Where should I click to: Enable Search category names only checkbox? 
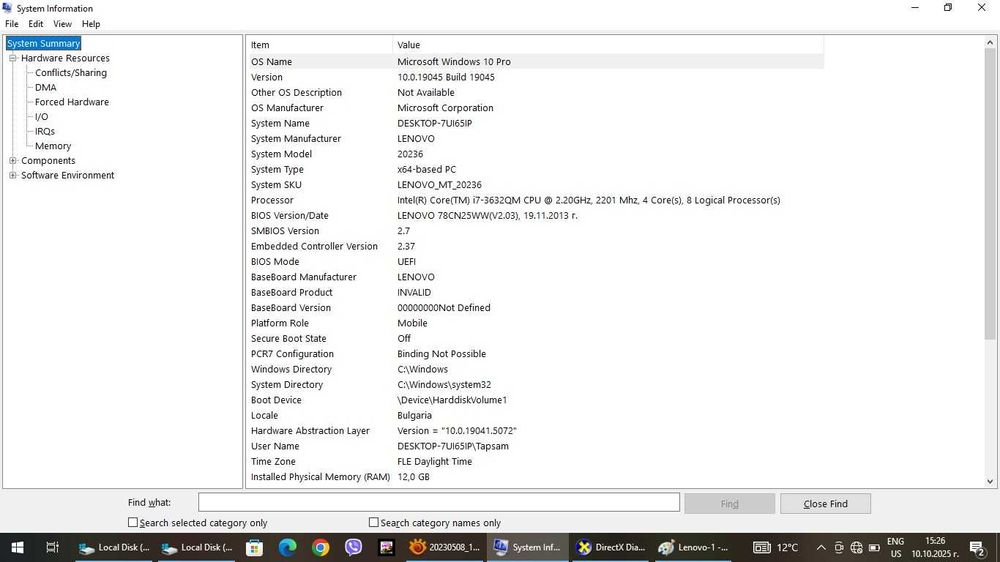tap(374, 522)
